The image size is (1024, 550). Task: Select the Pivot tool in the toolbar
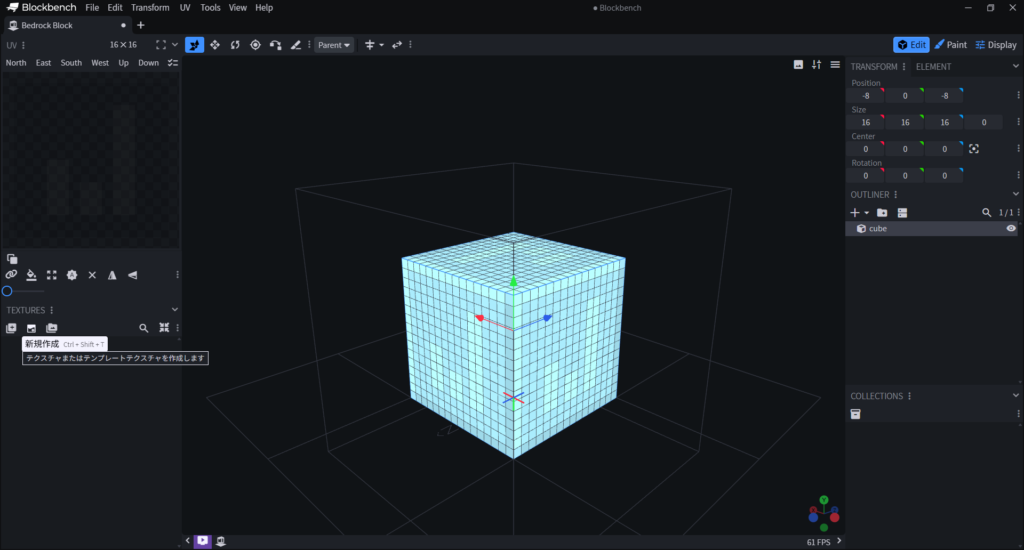255,45
